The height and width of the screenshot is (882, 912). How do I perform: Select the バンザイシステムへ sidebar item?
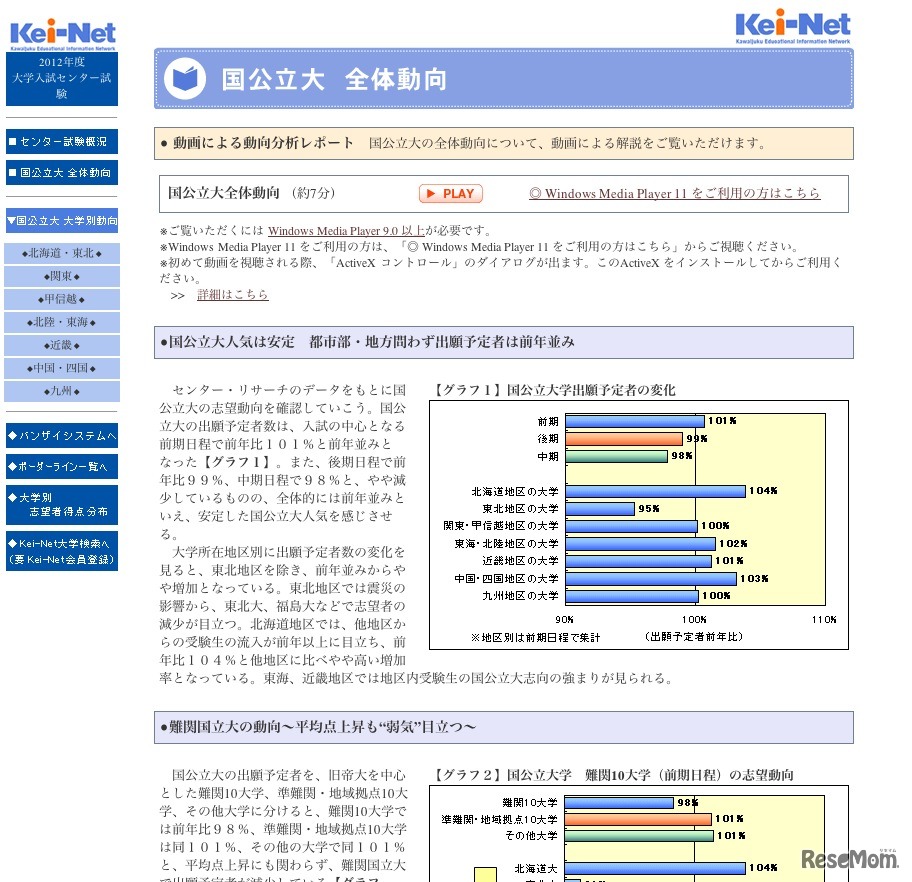pyautogui.click(x=62, y=436)
